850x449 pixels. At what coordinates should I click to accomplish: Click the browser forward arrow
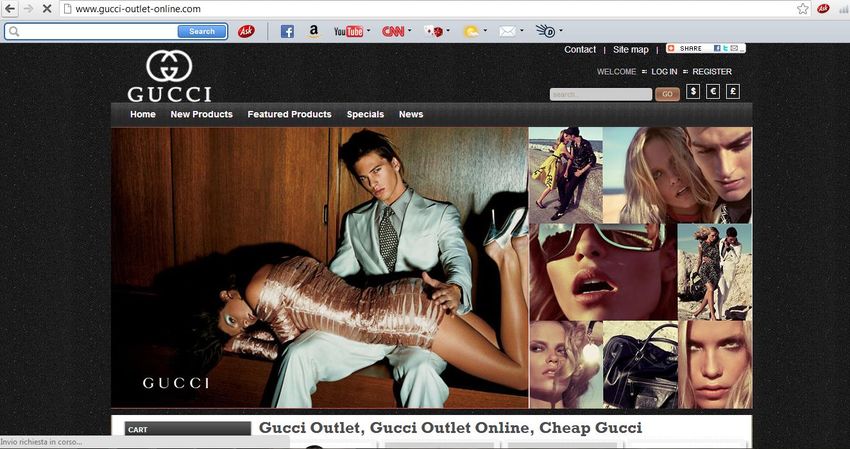click(28, 9)
